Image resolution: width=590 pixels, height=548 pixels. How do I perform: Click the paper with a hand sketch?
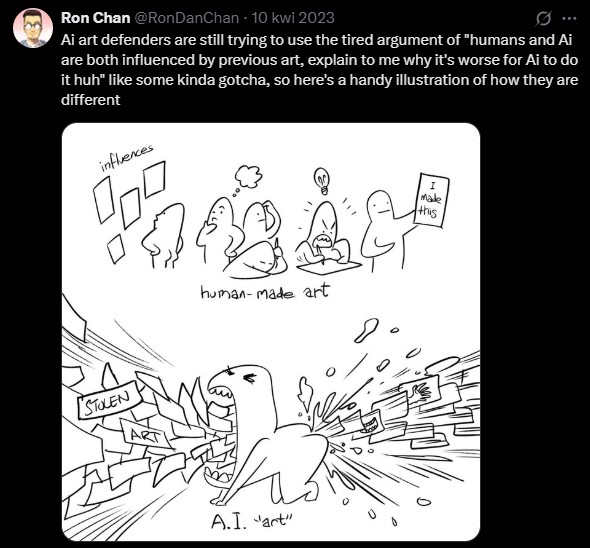(x=421, y=391)
